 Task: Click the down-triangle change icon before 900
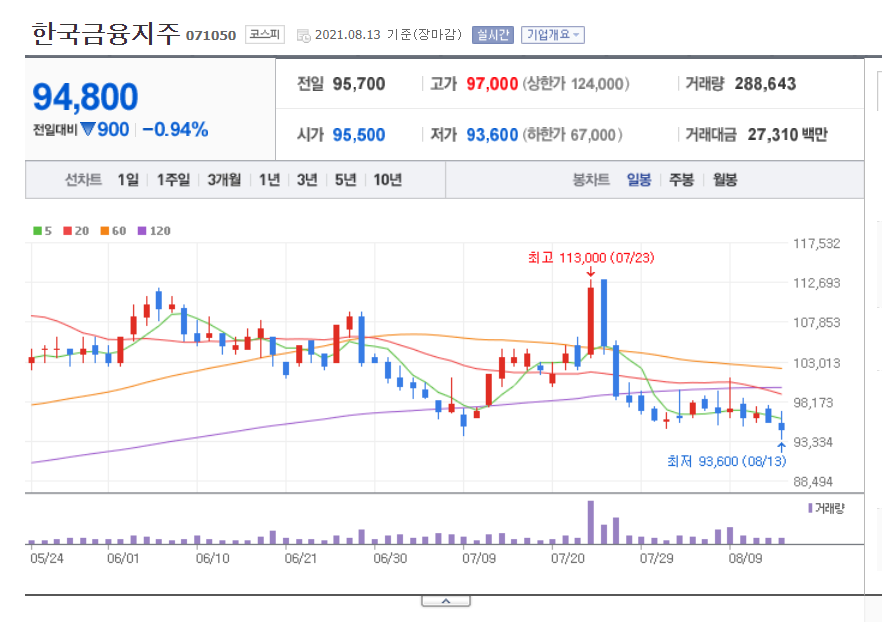[x=88, y=129]
